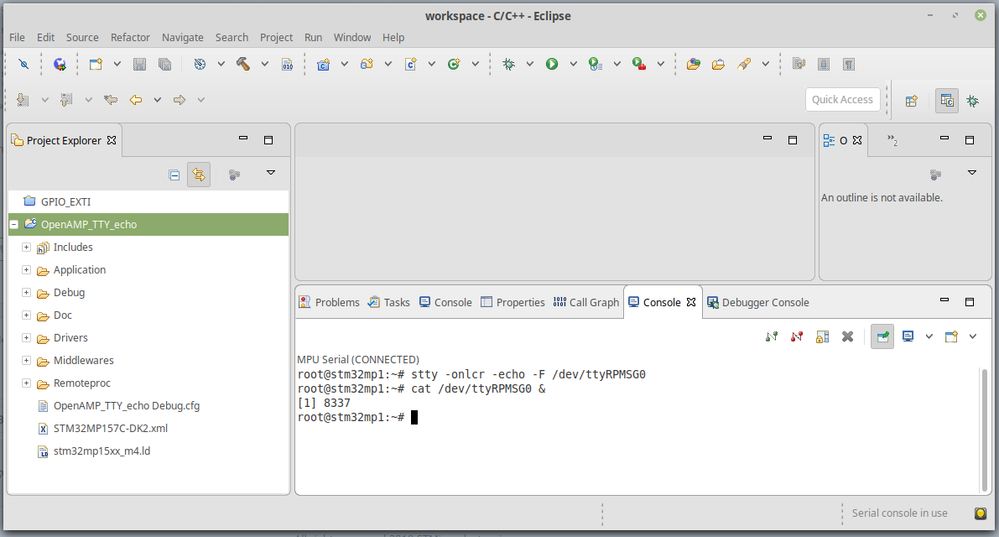Image resolution: width=999 pixels, height=537 pixels.
Task: Click the Tasks tab
Action: point(389,303)
